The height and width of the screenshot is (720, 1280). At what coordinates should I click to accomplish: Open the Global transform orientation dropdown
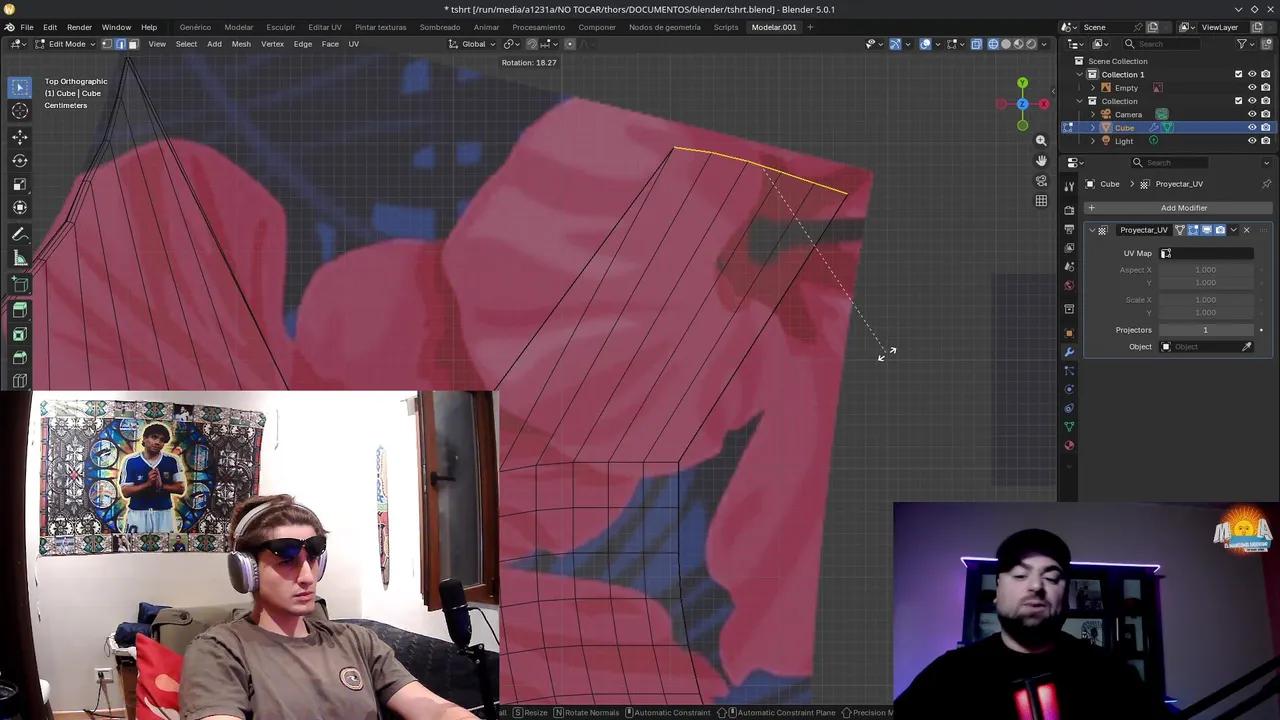point(473,44)
